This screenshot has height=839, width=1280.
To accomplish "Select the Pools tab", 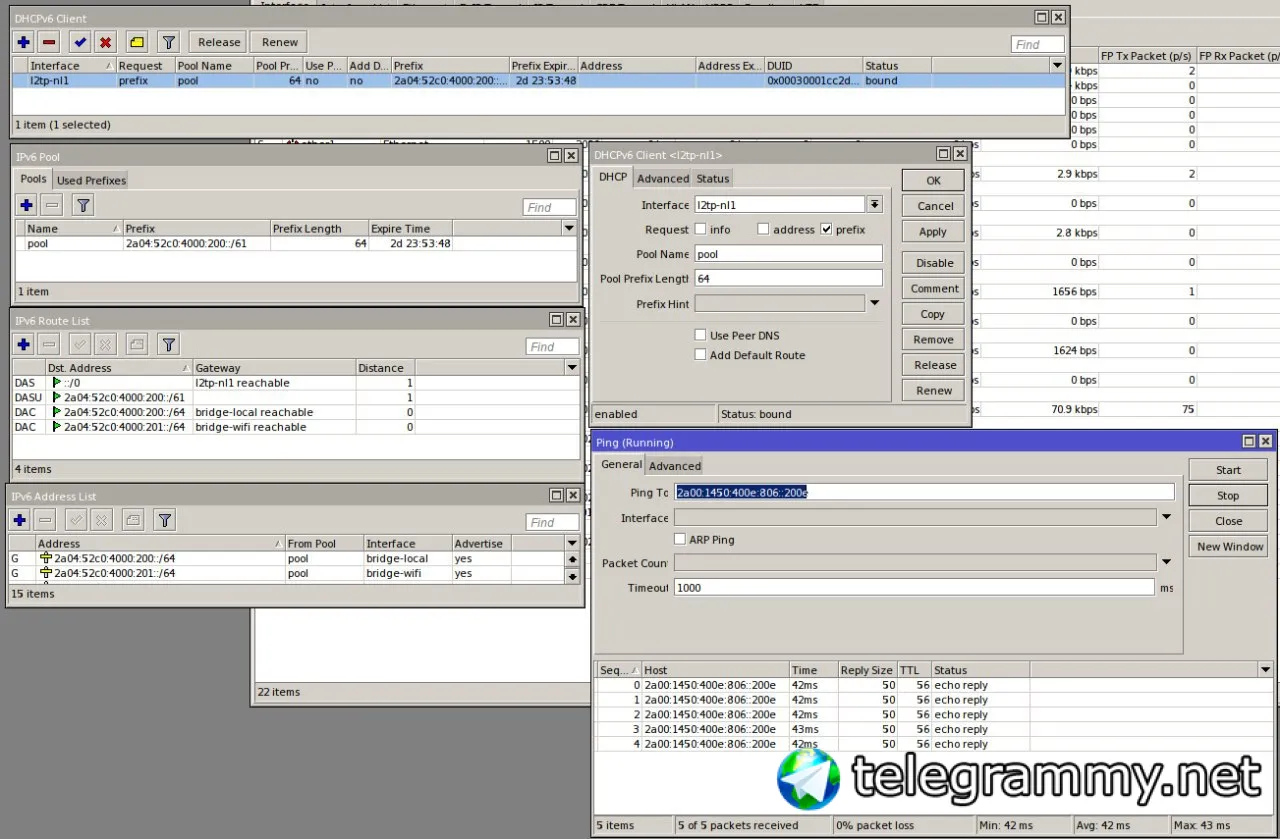I will tap(34, 179).
